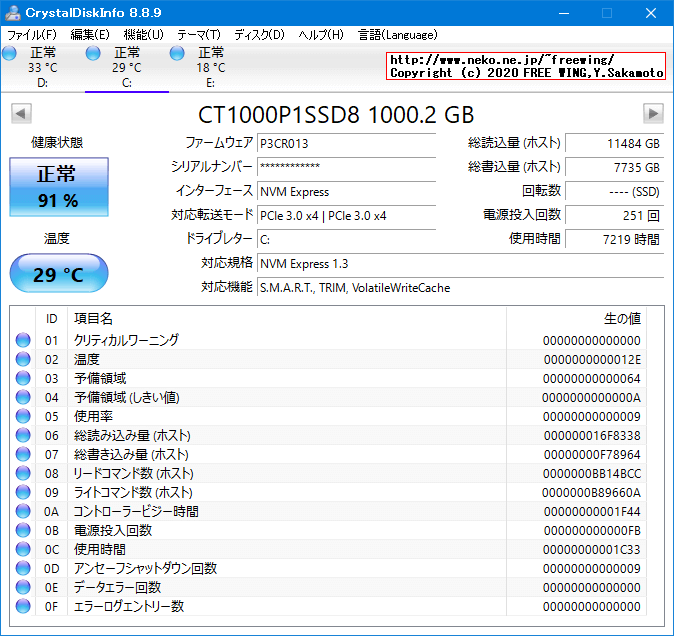Image resolution: width=674 pixels, height=636 pixels.
Task: Click status orb for ID 0D アンセーフシャットダウン回数
Action: click(23, 568)
